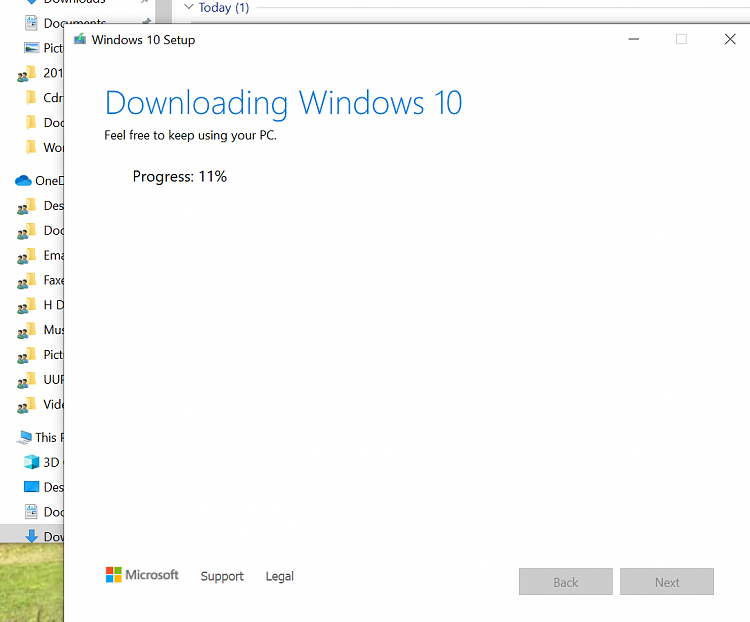Open the Support link in Windows 10 Setup
Viewport: 750px width, 622px height.
[222, 576]
